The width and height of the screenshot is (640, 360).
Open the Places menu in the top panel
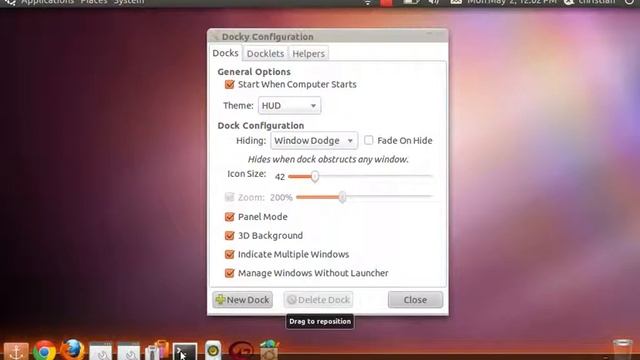[x=94, y=2]
